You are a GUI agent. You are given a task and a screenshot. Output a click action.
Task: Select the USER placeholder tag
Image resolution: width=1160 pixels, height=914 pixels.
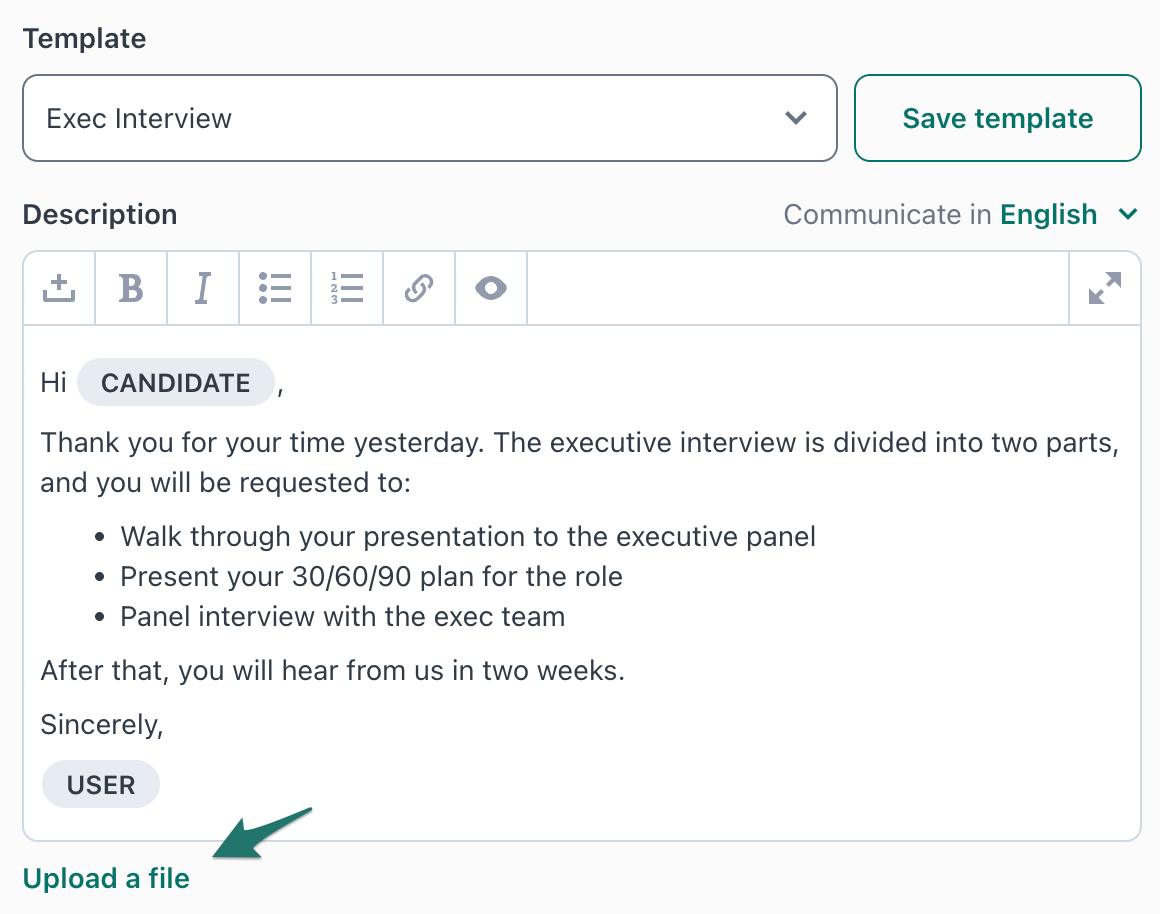click(101, 784)
